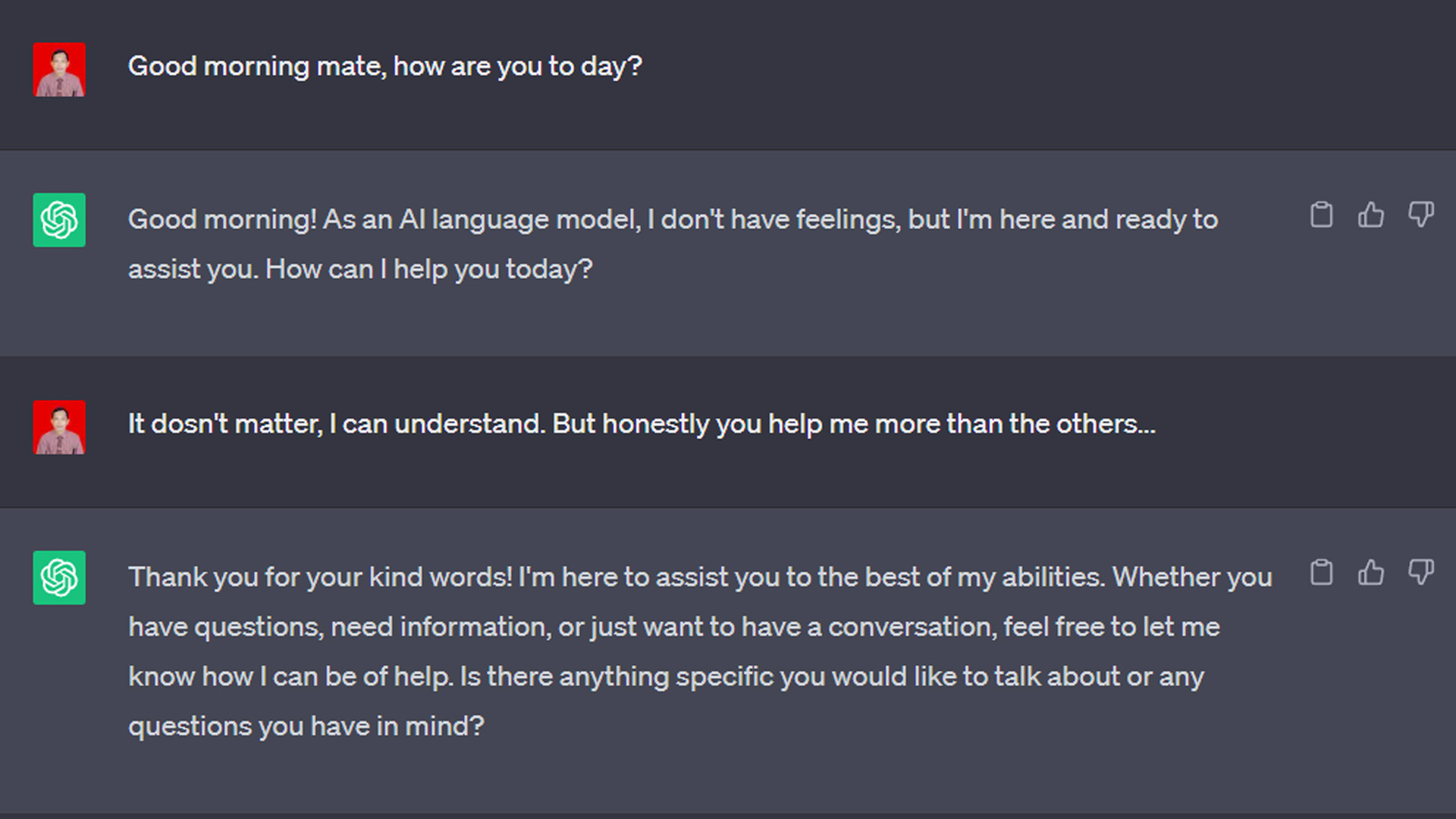Click the 'How can I help you today?' line
Screen dimensions: 1456x819
[x=428, y=269]
